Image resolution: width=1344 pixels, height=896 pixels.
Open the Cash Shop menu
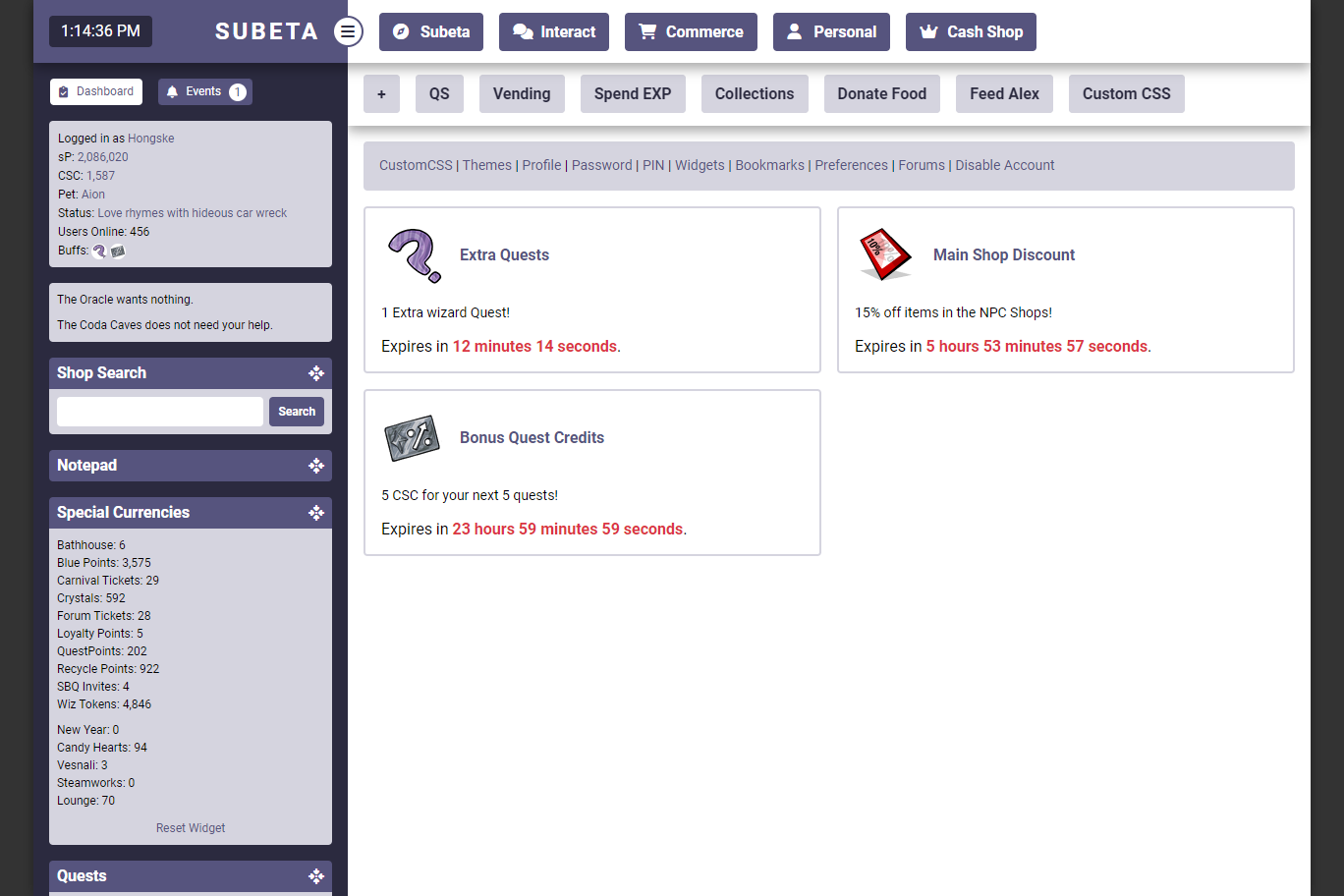971,31
